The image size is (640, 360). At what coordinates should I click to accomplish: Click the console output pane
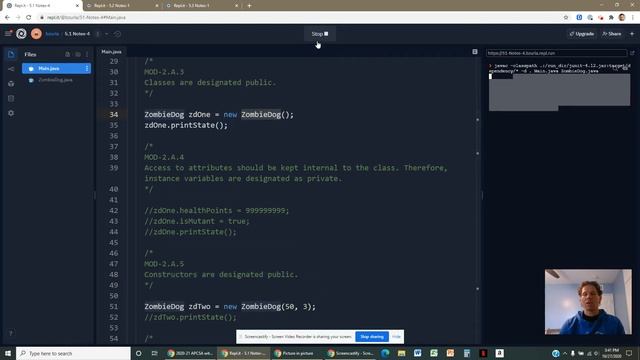pos(560,163)
